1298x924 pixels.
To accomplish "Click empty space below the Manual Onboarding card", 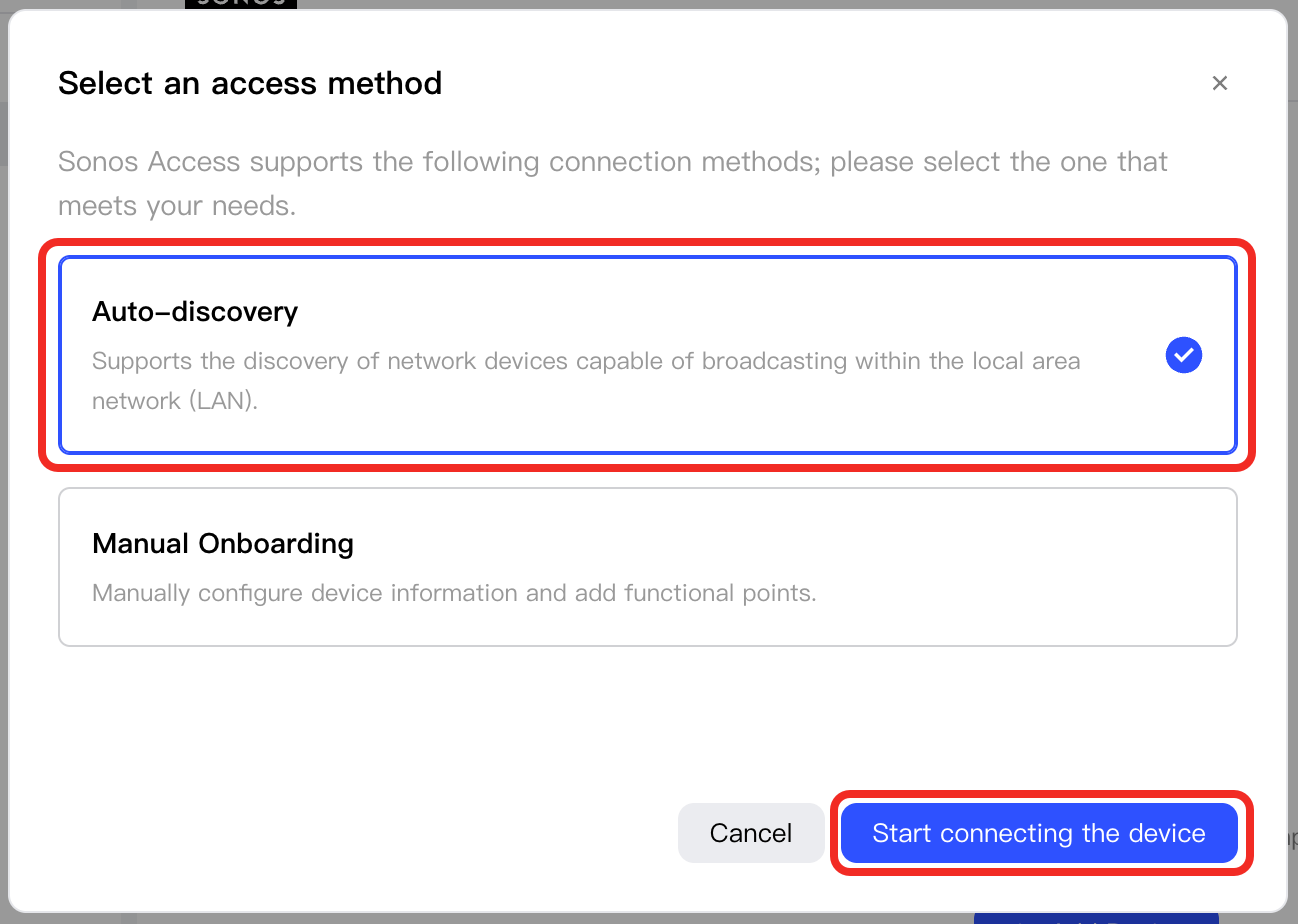I will (648, 722).
